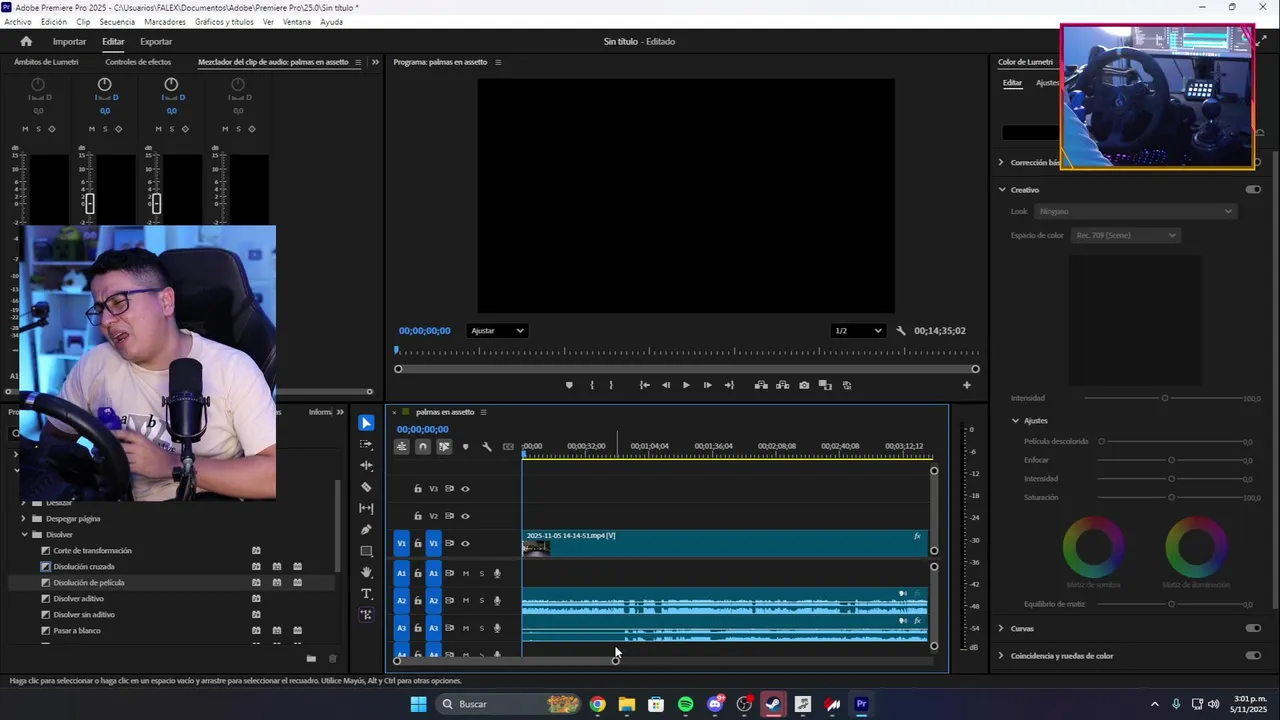
Task: Open the Archivo menu
Action: click(x=18, y=22)
